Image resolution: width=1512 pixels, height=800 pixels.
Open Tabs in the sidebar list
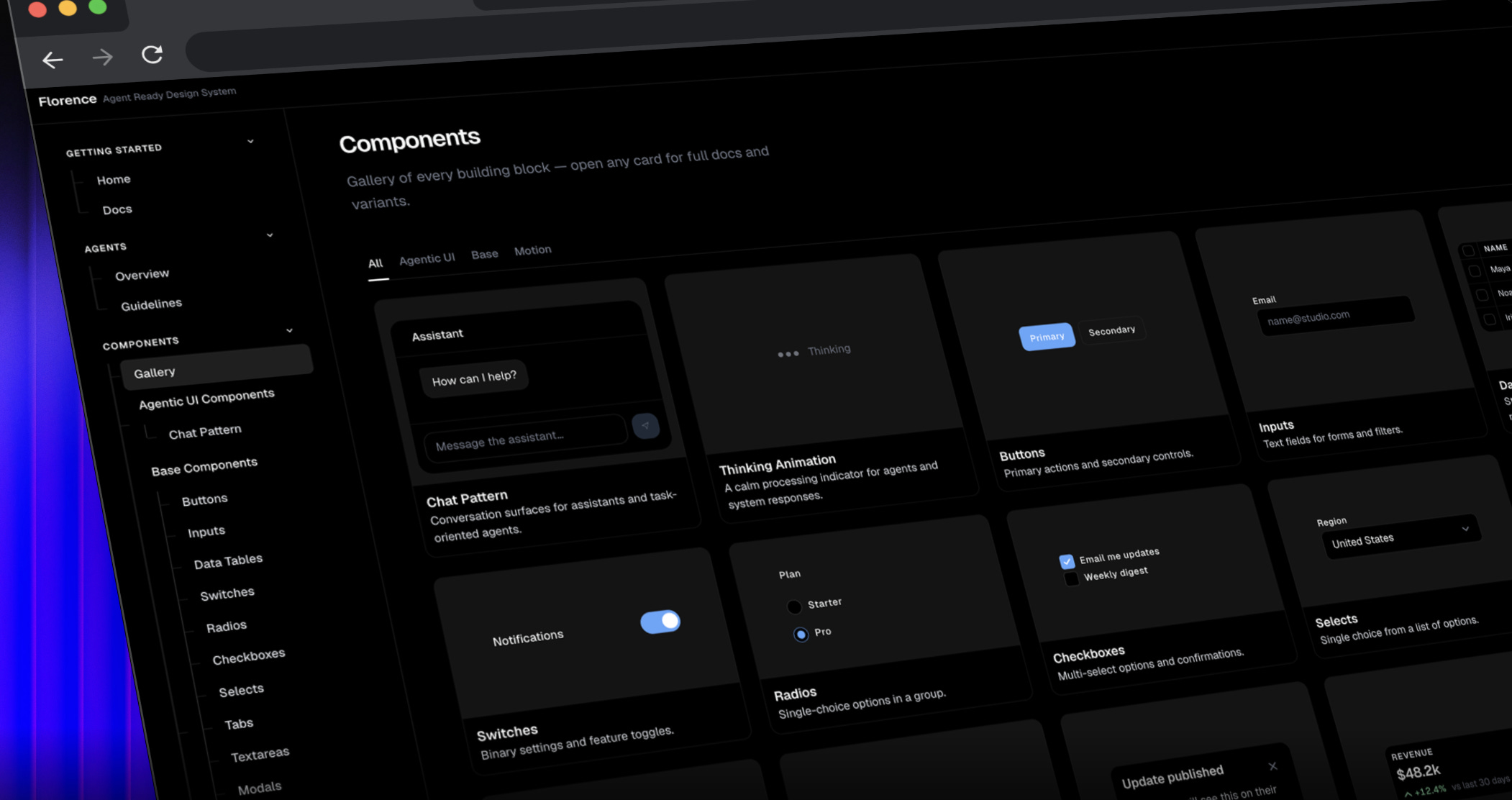[x=239, y=724]
